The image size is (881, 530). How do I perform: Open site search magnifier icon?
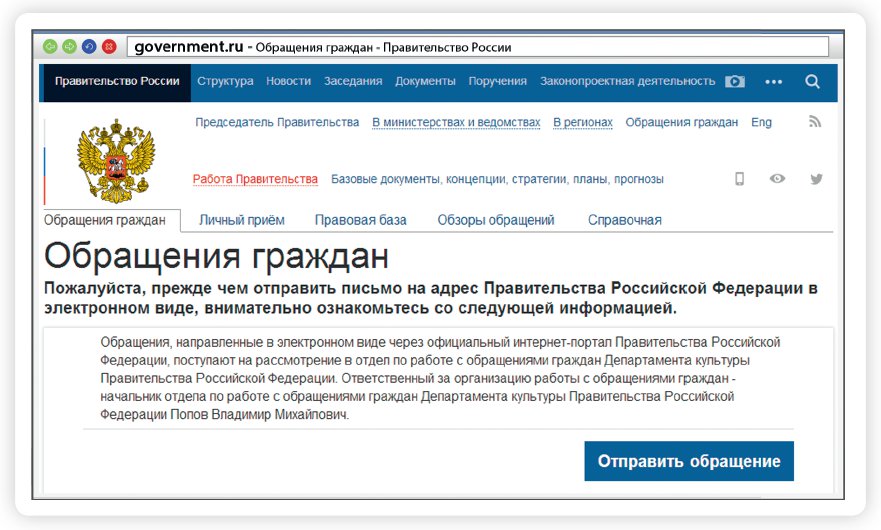coord(812,81)
